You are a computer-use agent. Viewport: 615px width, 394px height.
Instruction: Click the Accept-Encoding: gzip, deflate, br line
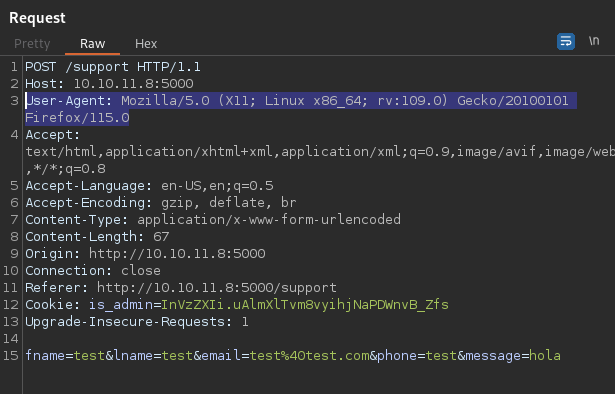(161, 203)
